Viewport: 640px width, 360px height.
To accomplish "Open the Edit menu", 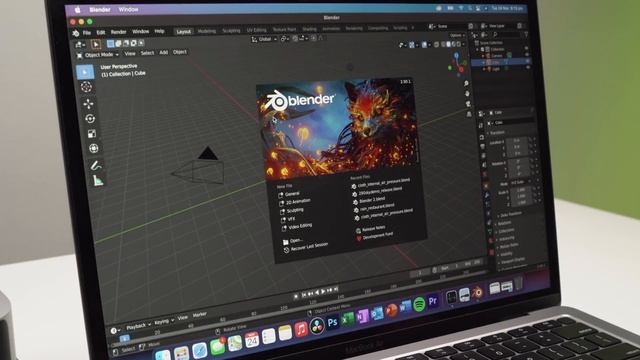I will click(101, 32).
